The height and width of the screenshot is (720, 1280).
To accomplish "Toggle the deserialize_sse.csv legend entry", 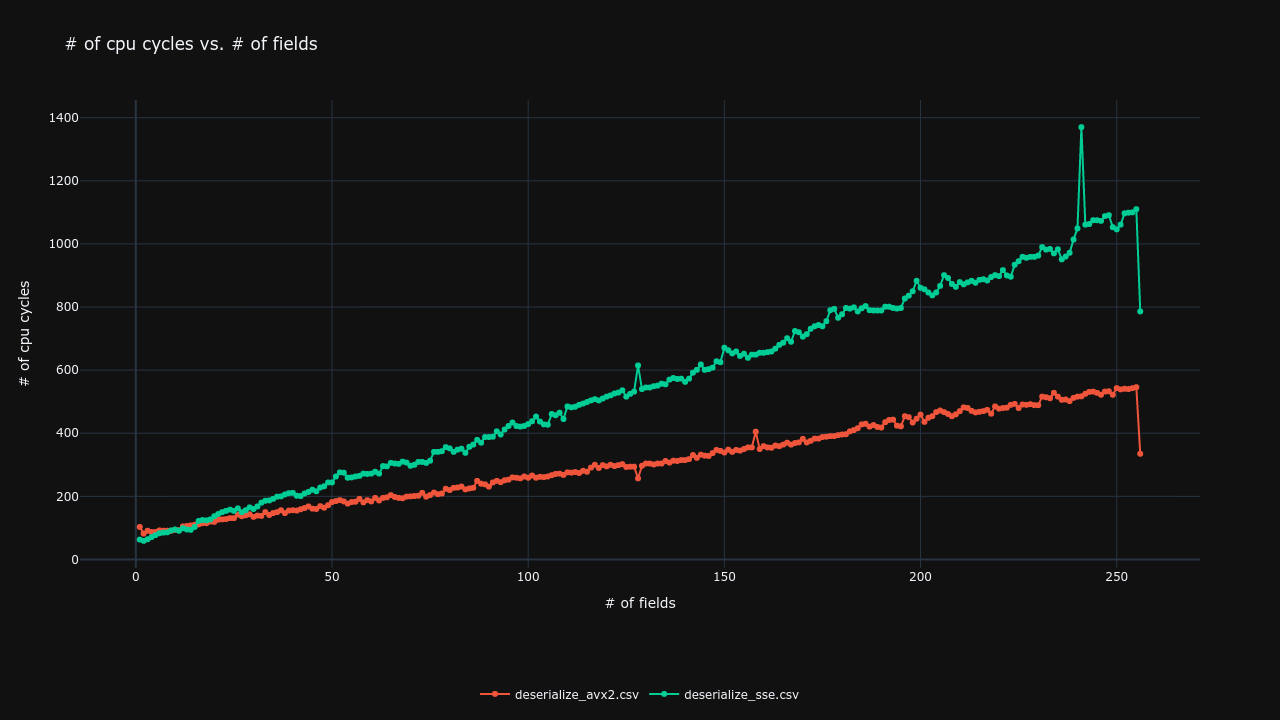I will pos(725,695).
